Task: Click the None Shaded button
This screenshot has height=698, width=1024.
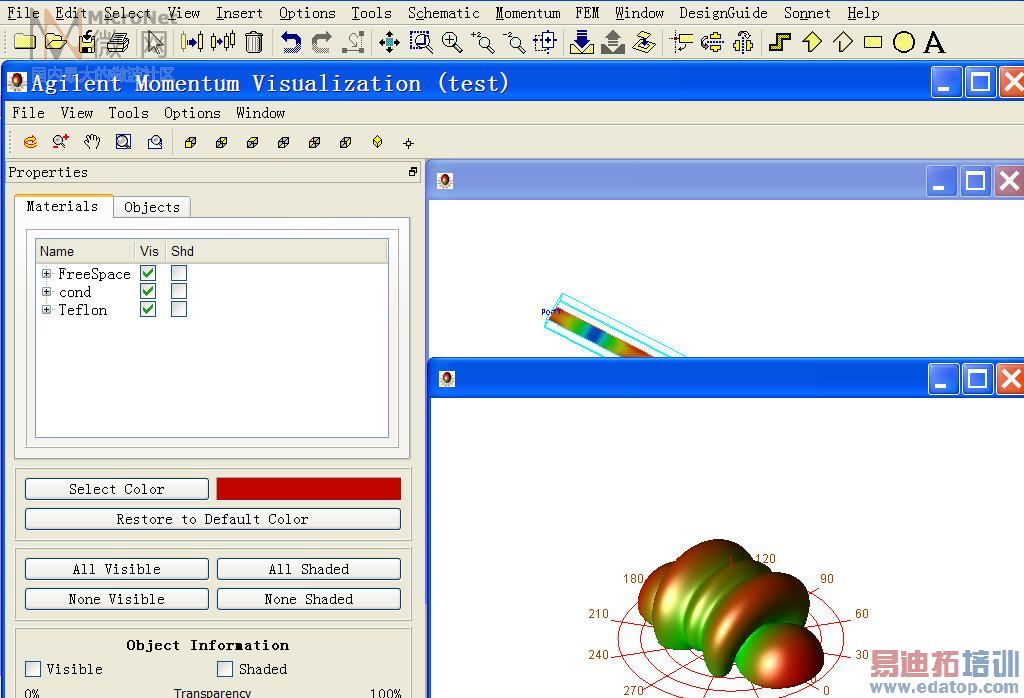Action: [309, 599]
